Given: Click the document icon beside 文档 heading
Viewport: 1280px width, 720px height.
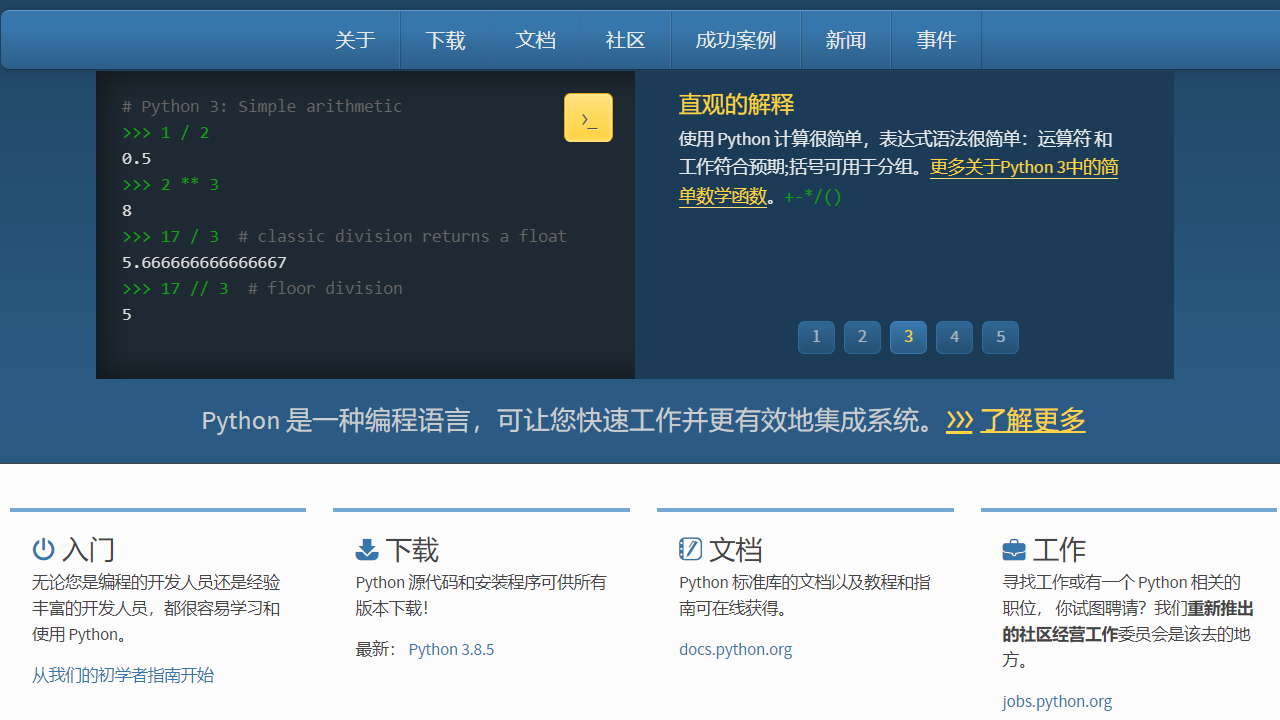Looking at the screenshot, I should 690,549.
